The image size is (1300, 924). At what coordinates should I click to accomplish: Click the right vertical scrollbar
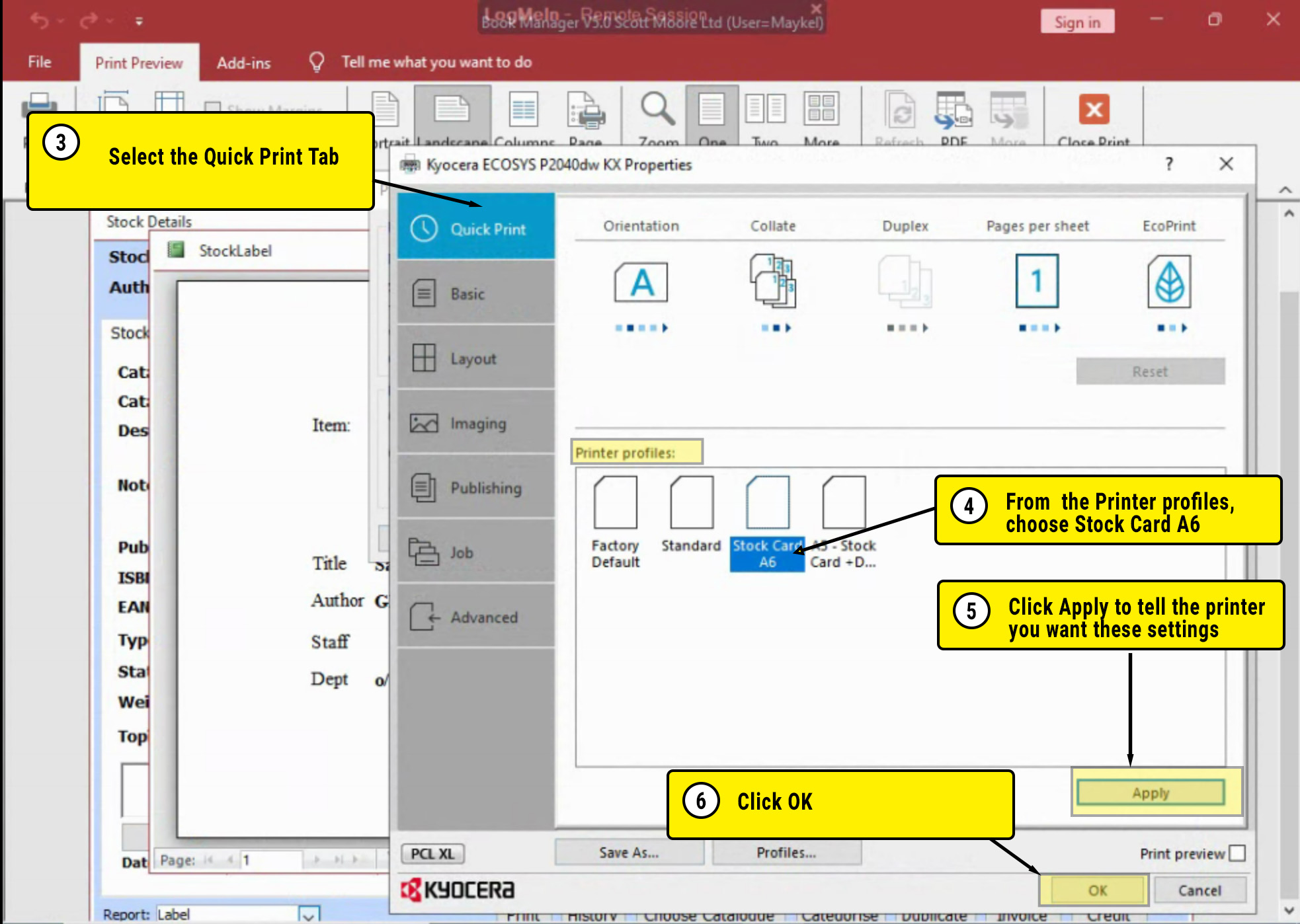coord(1288,562)
